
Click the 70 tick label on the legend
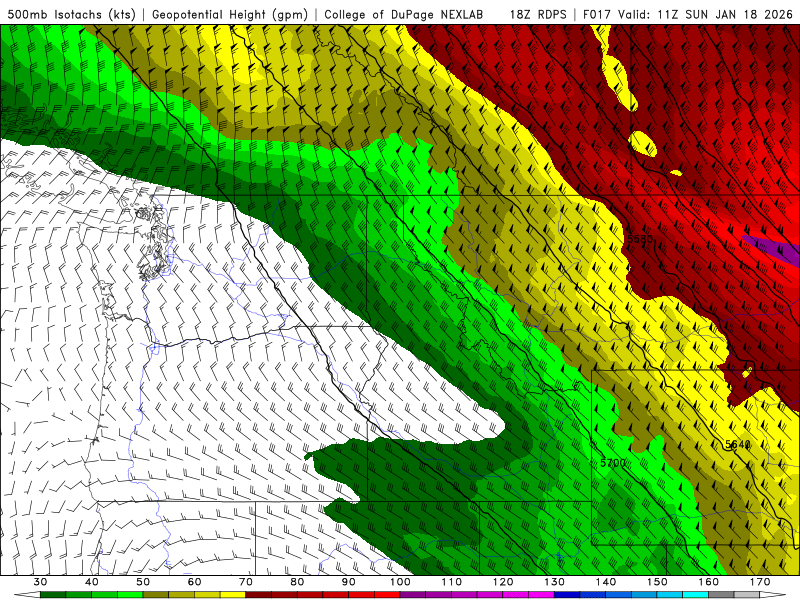tap(246, 582)
